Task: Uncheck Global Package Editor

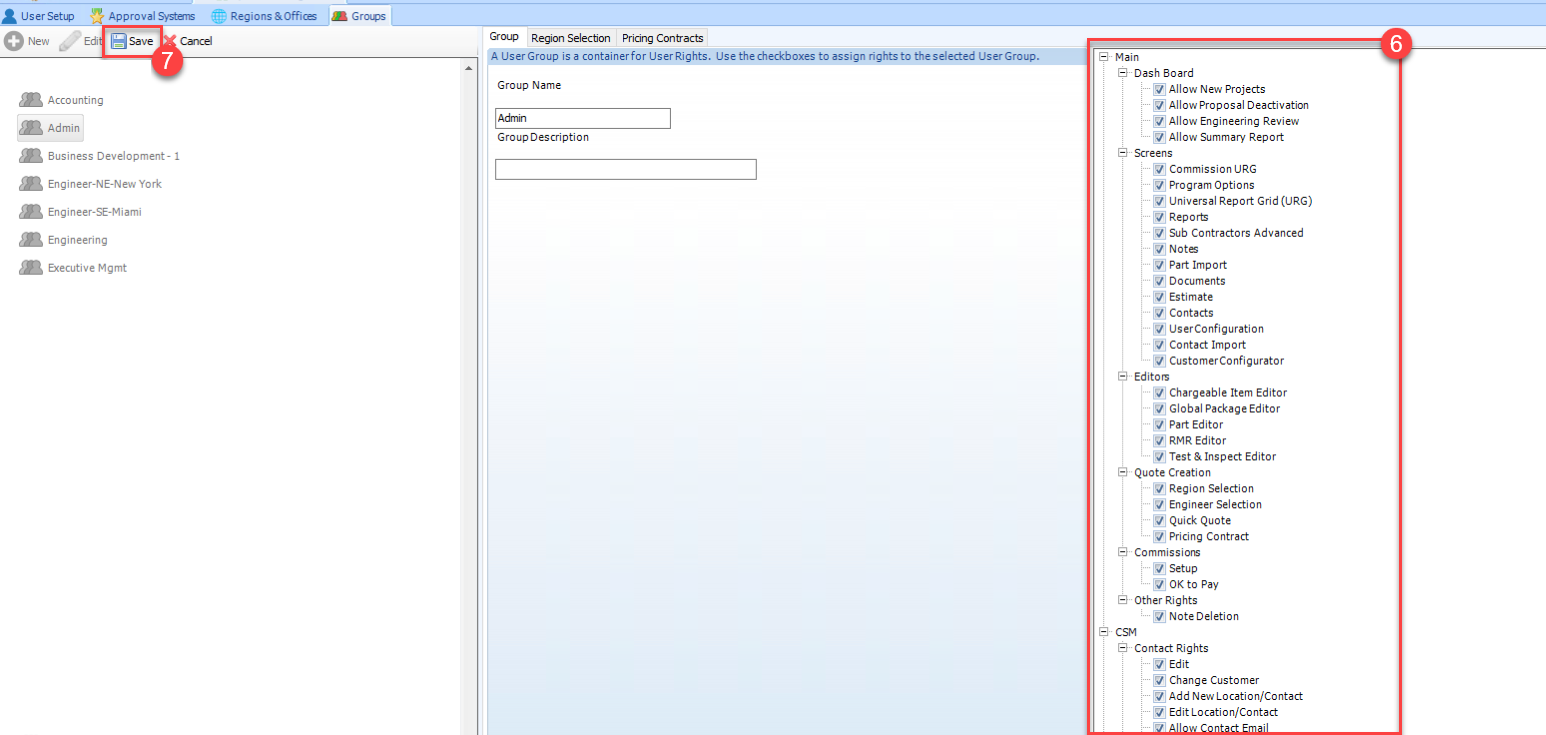Action: 1160,409
